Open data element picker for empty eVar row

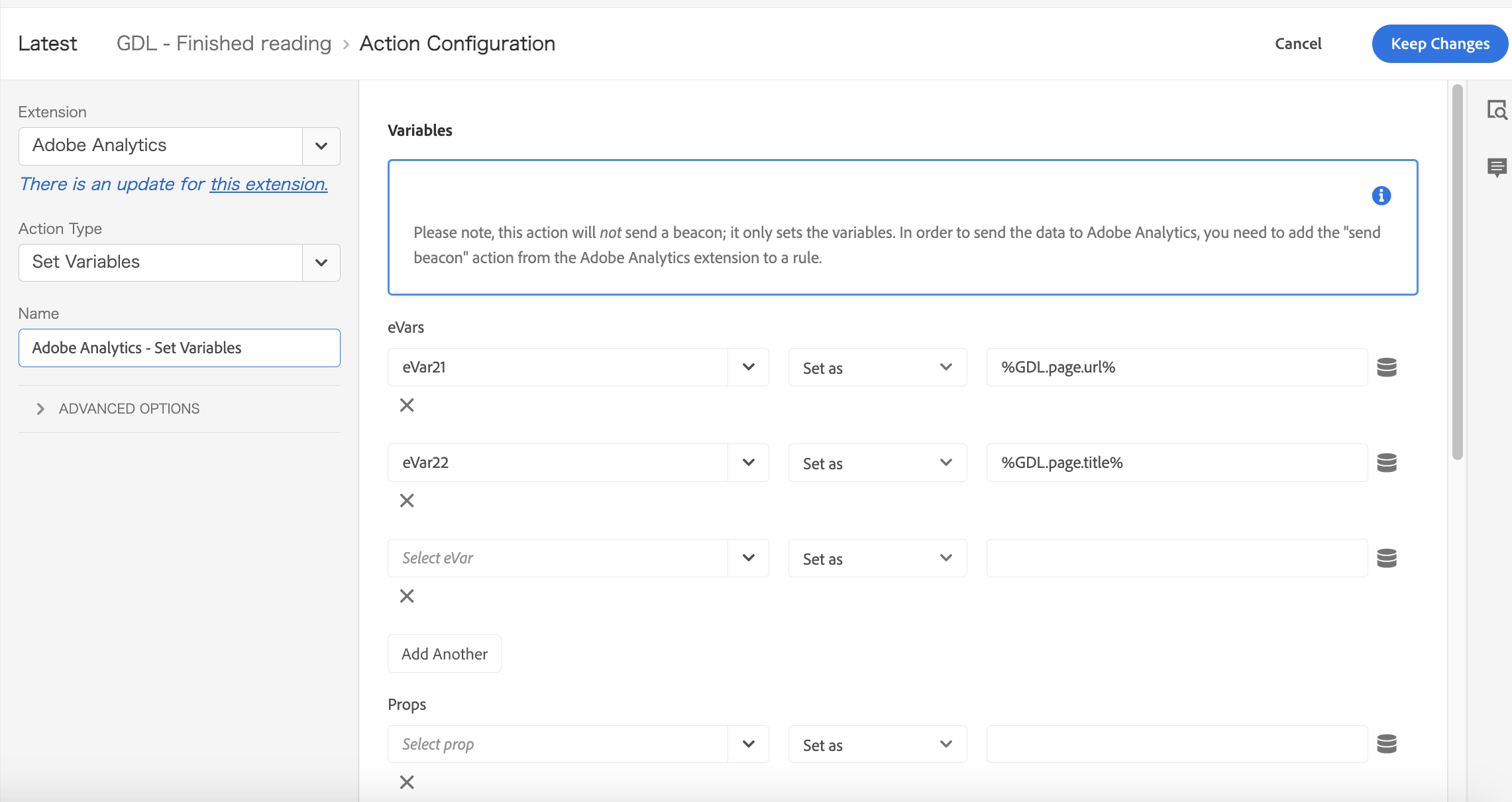(x=1387, y=558)
